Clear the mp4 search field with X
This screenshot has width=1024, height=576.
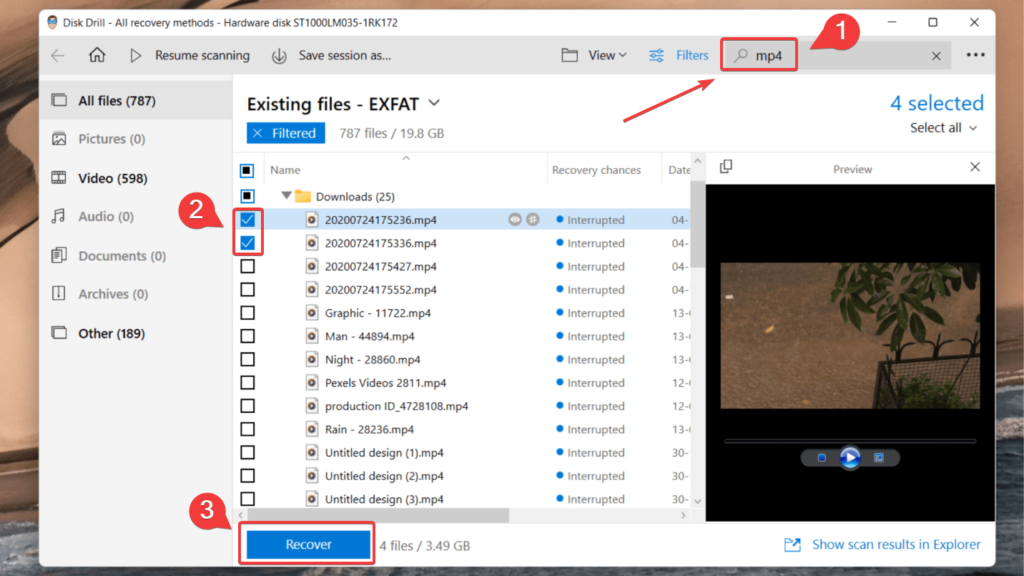[936, 55]
